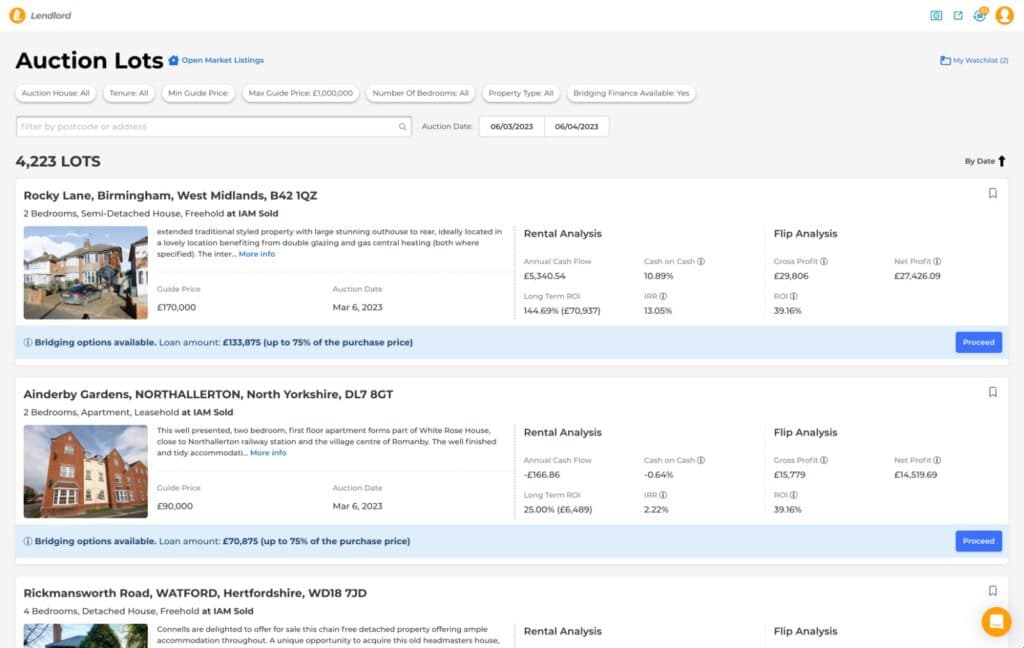Open the orange user profile avatar

pos(1004,15)
